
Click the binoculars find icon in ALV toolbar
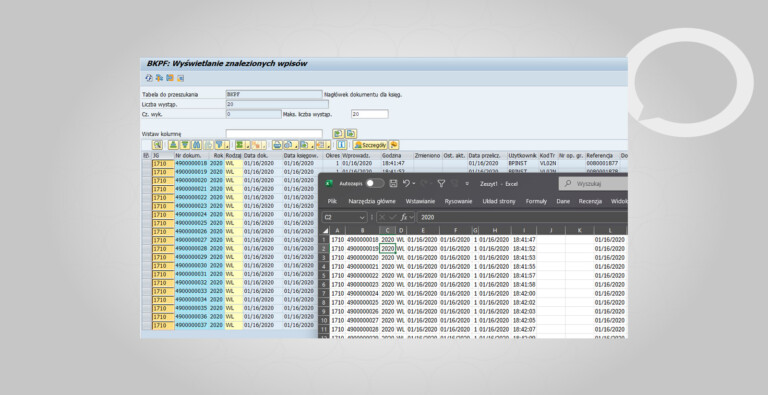pyautogui.click(x=196, y=145)
